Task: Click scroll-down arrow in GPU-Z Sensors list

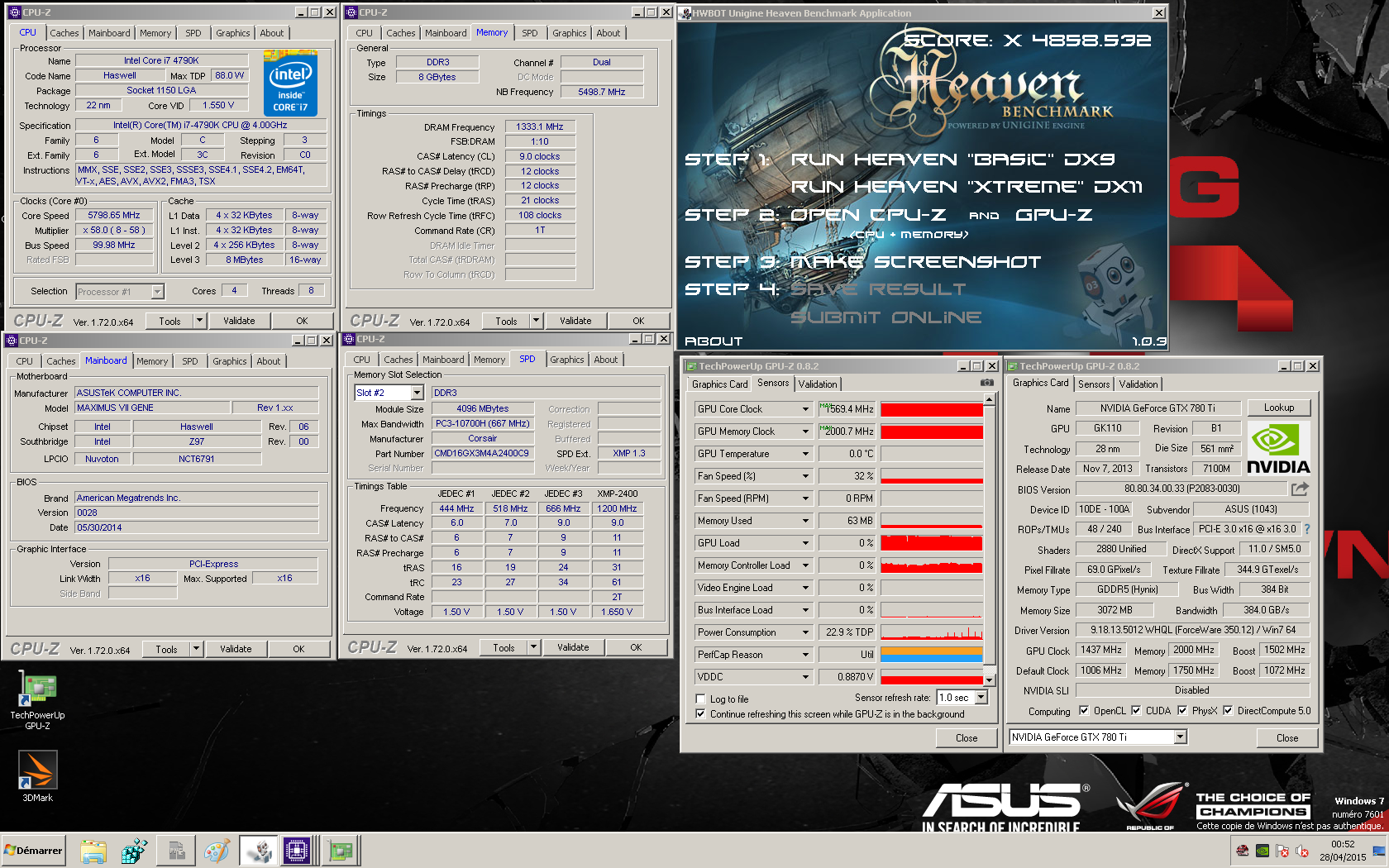Action: click(989, 680)
